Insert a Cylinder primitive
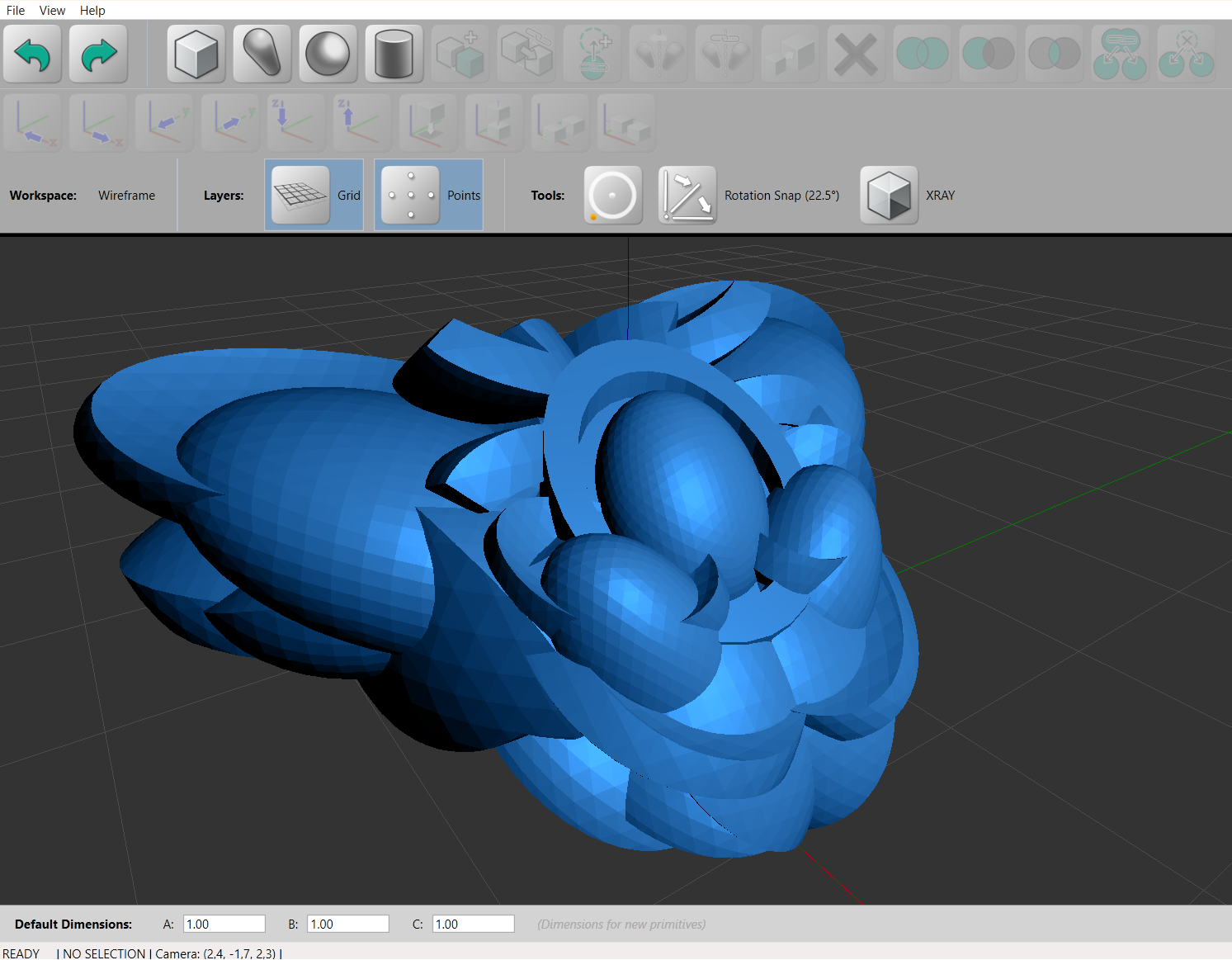 point(394,53)
